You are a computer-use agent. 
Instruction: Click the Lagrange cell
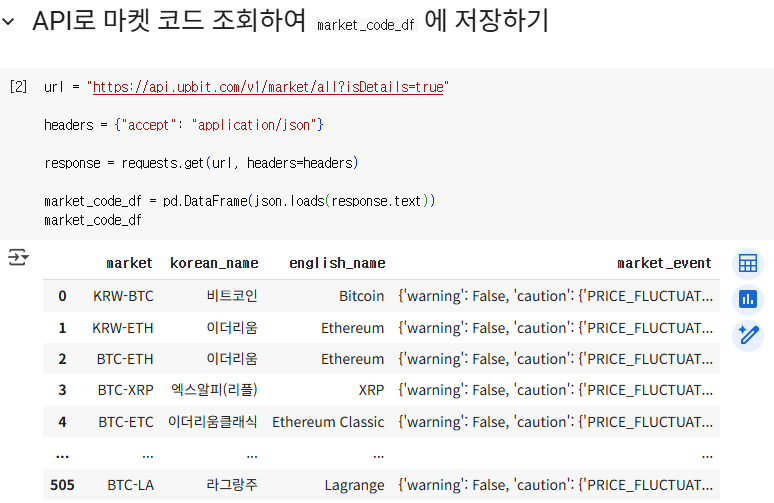[354, 486]
